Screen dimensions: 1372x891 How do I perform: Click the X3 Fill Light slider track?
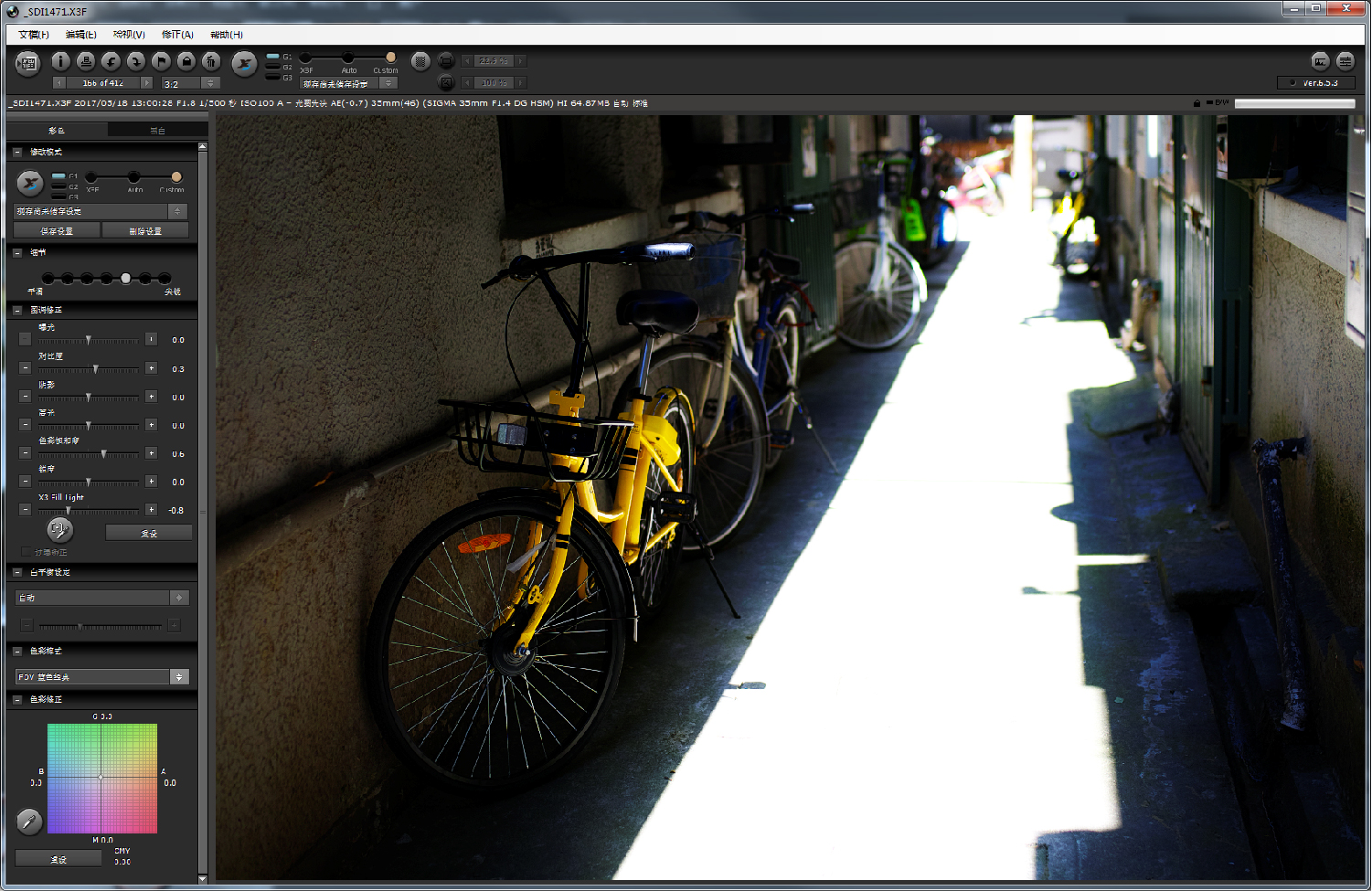point(88,510)
